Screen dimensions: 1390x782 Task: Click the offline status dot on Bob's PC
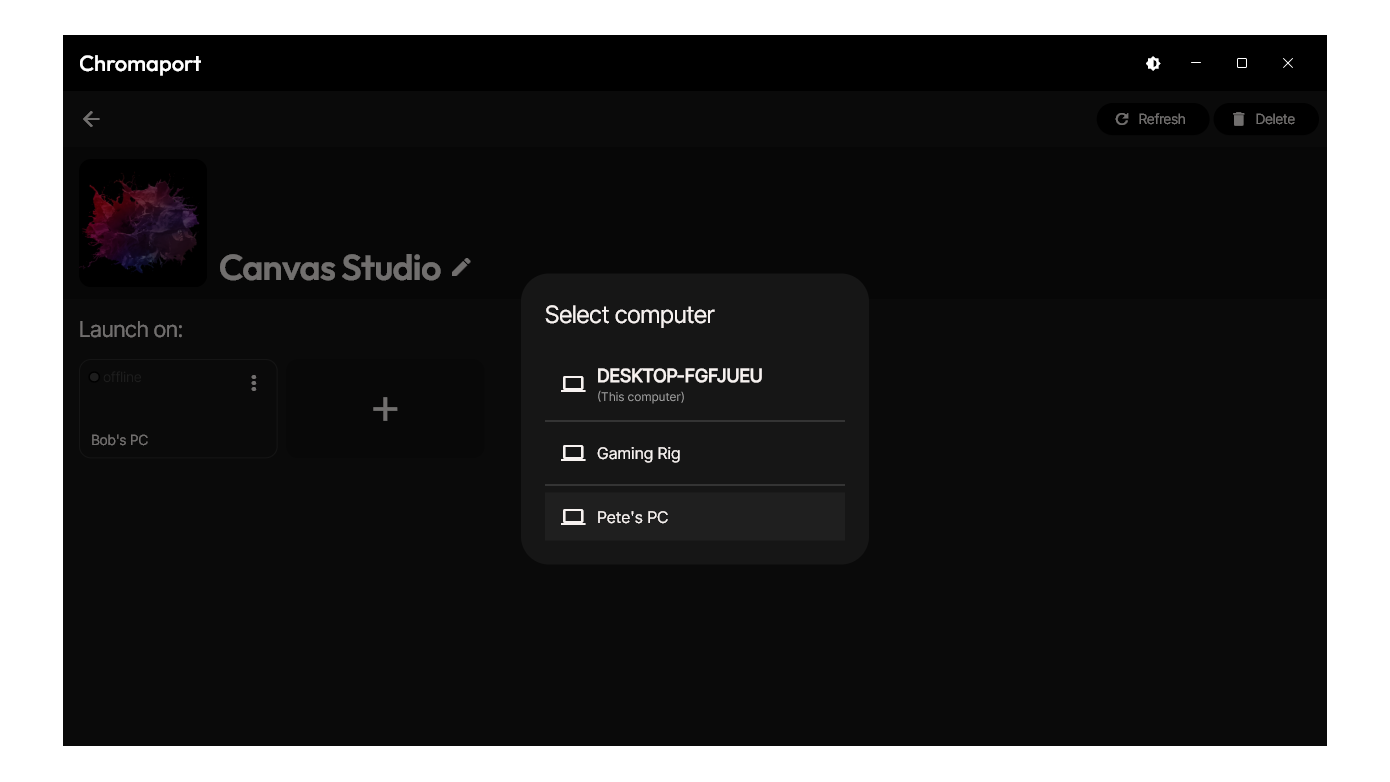pos(94,377)
